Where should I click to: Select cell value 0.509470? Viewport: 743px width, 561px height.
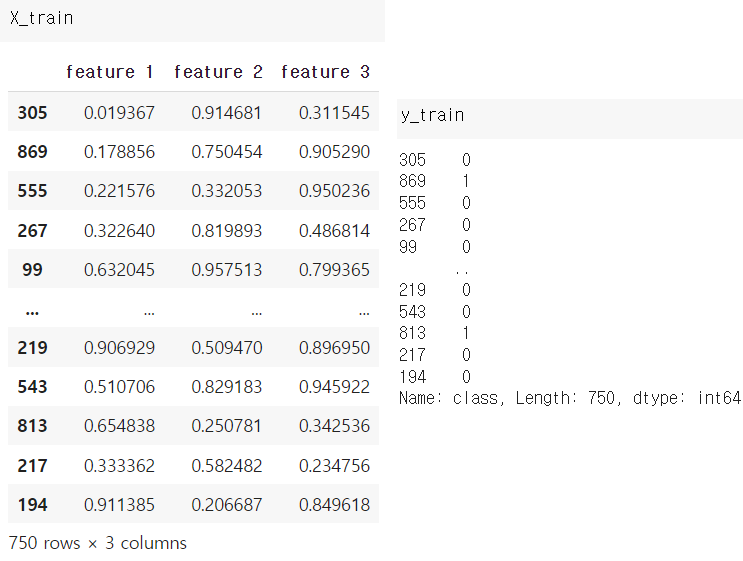point(227,348)
